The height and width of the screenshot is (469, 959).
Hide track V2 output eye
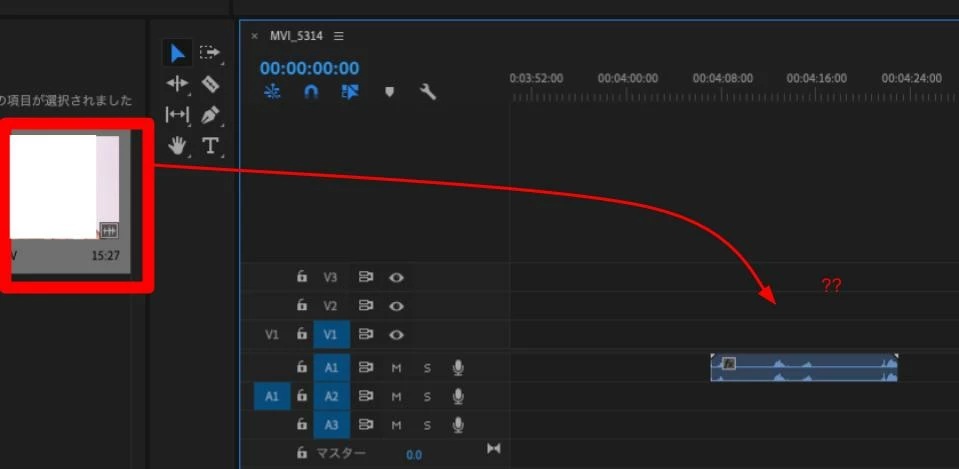(x=396, y=305)
